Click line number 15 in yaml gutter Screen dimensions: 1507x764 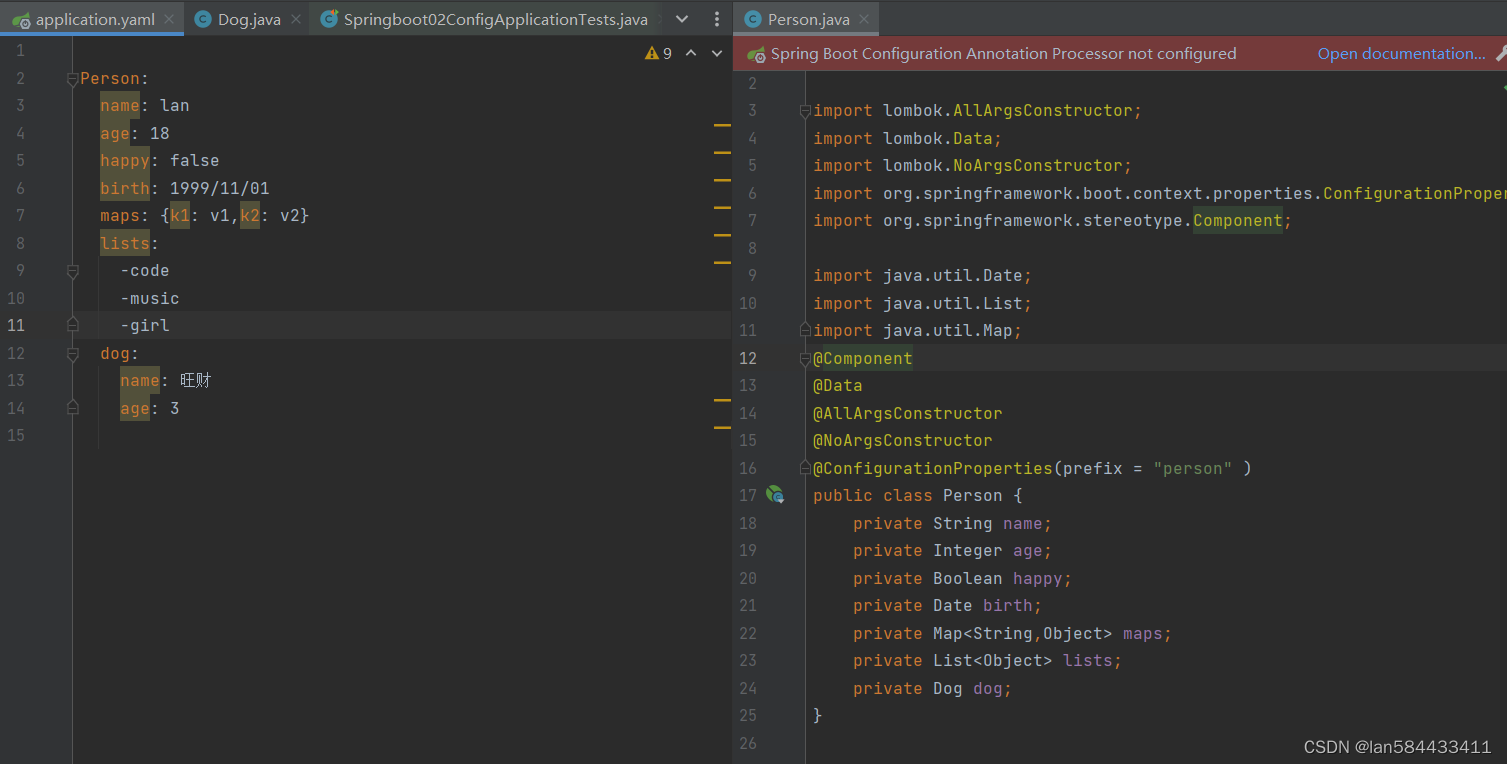coord(14,435)
